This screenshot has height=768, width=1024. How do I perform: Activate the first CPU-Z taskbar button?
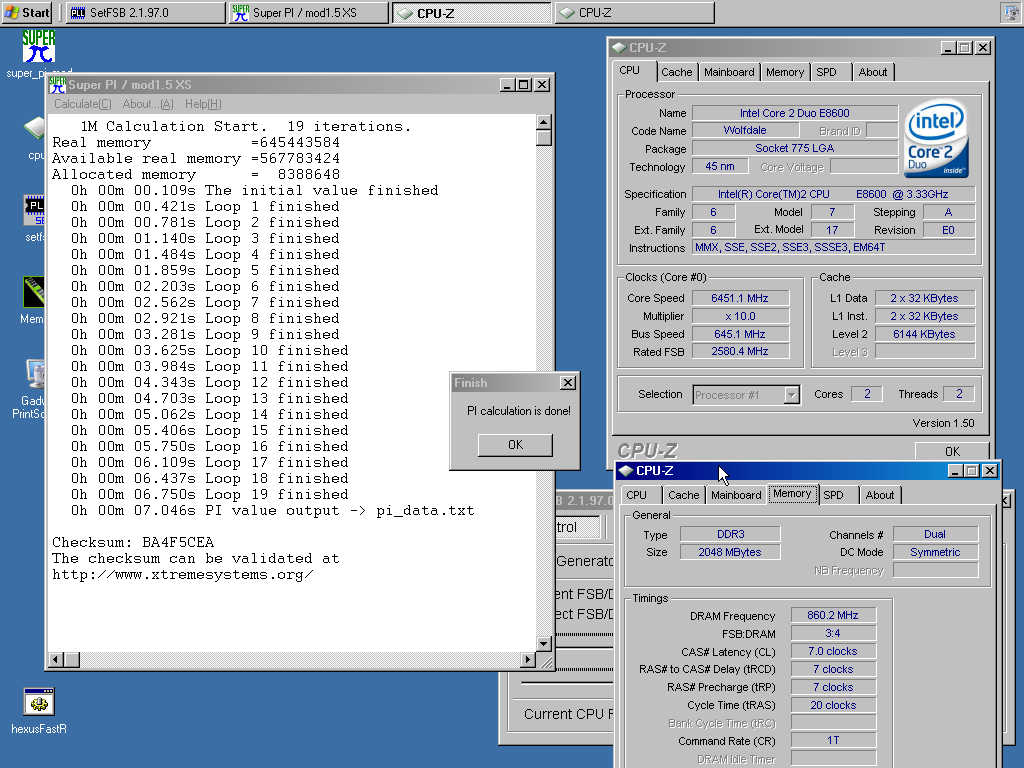click(472, 12)
